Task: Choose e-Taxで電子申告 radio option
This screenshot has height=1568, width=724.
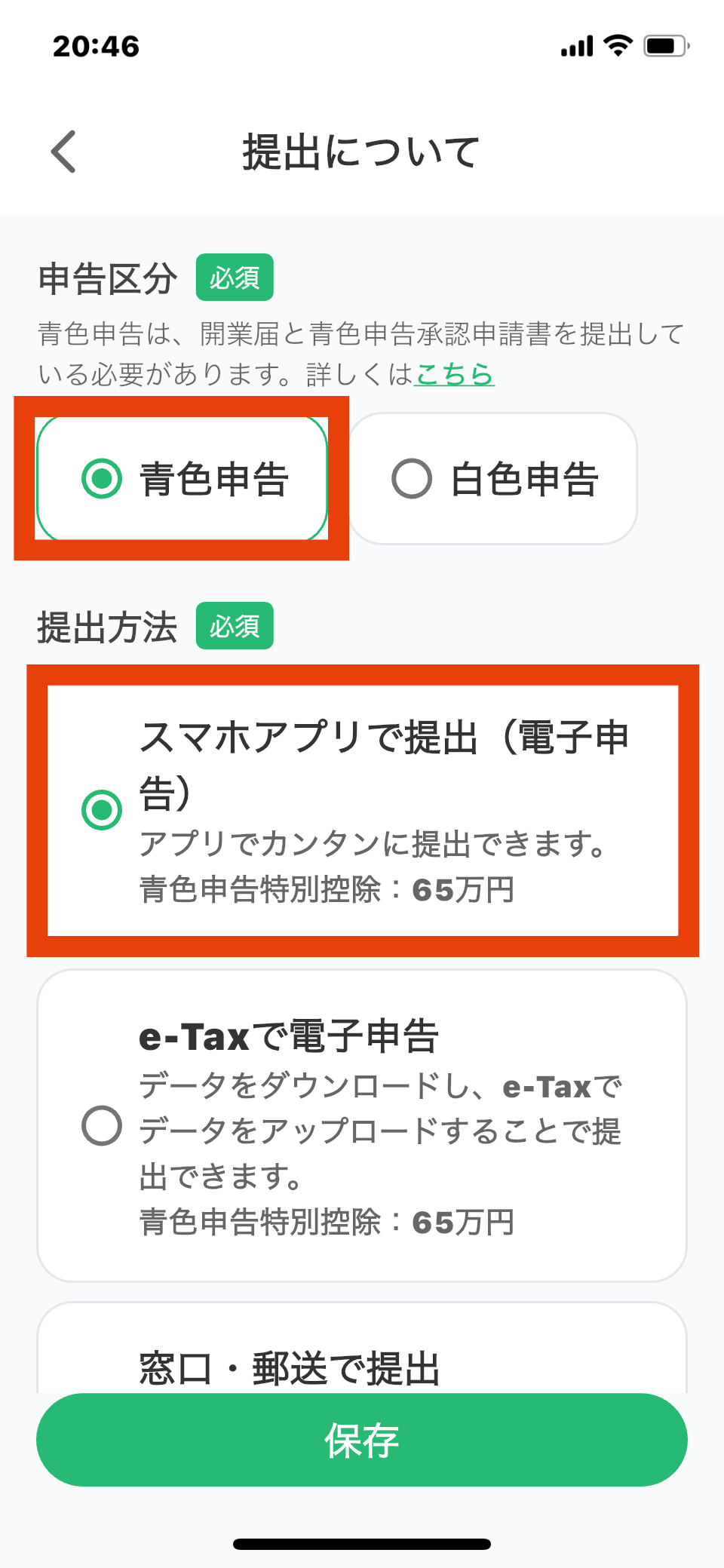Action: pos(102,1125)
